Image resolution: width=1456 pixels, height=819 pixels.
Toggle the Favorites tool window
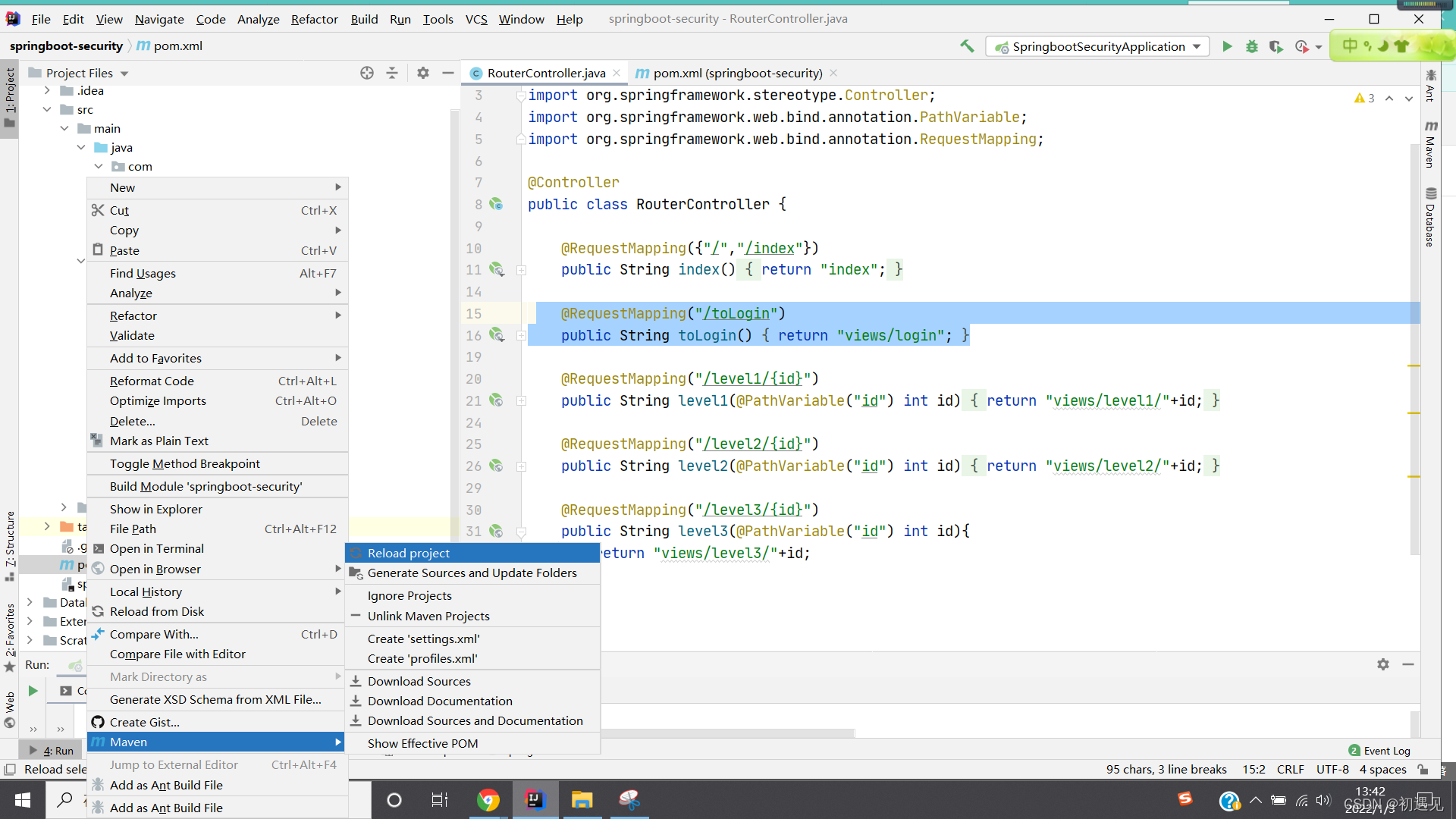[10, 637]
